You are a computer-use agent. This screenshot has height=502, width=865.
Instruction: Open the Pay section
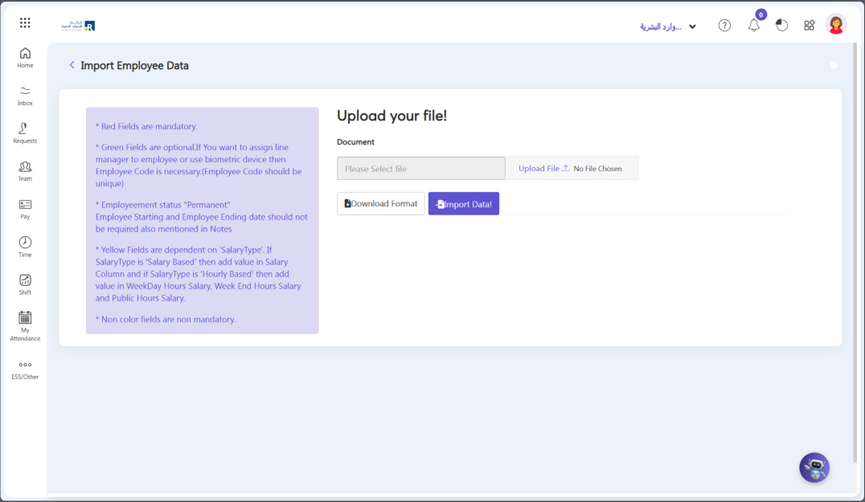tap(25, 209)
